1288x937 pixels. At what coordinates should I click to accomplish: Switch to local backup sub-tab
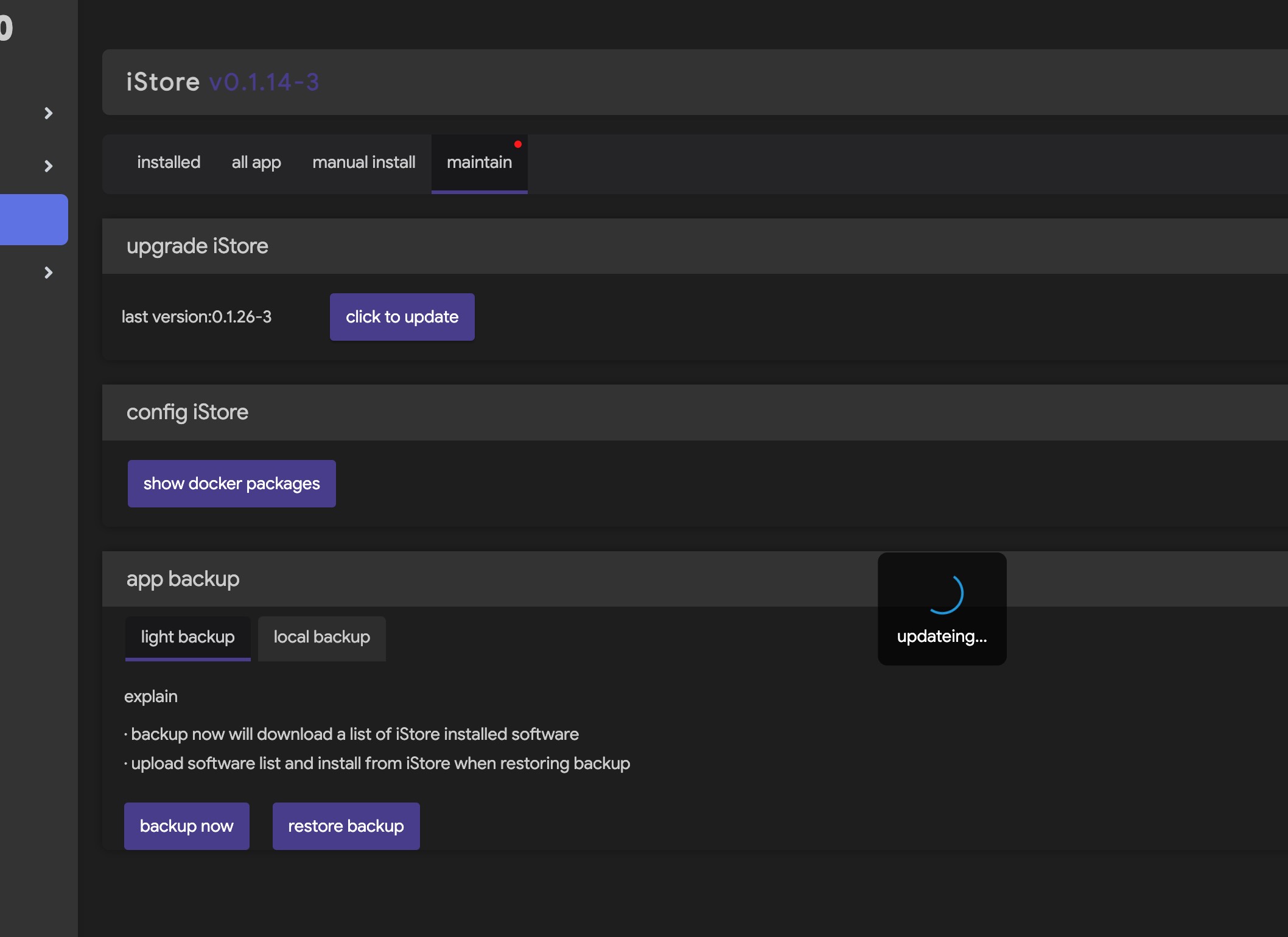point(321,637)
